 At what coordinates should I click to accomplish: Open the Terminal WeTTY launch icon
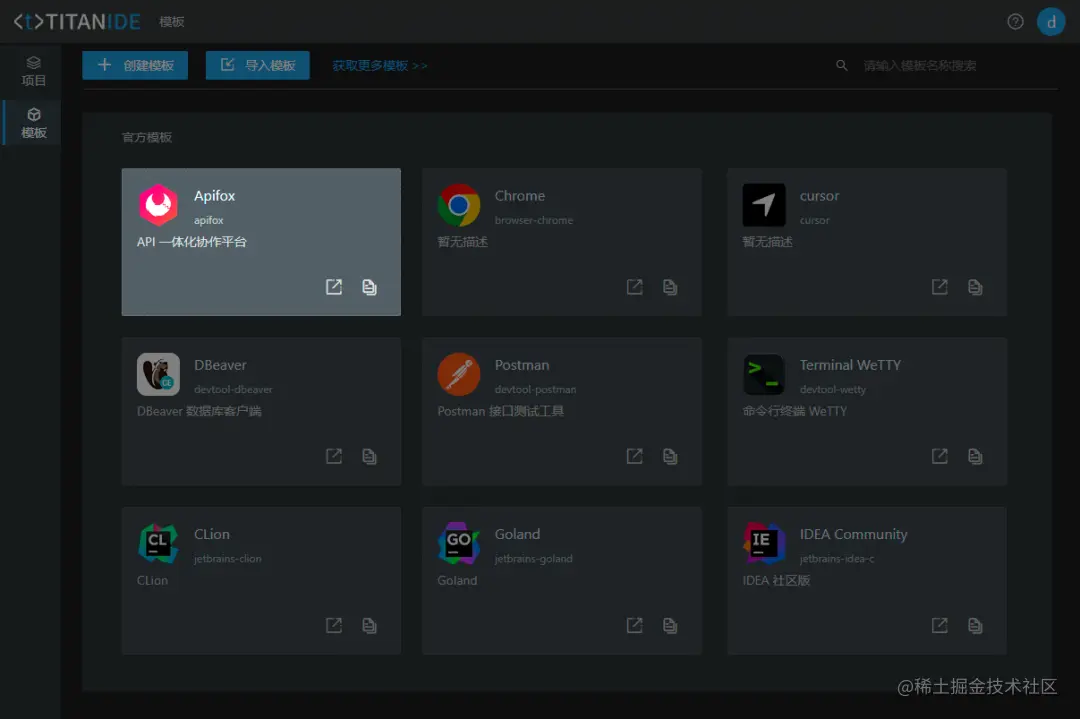[x=939, y=456]
